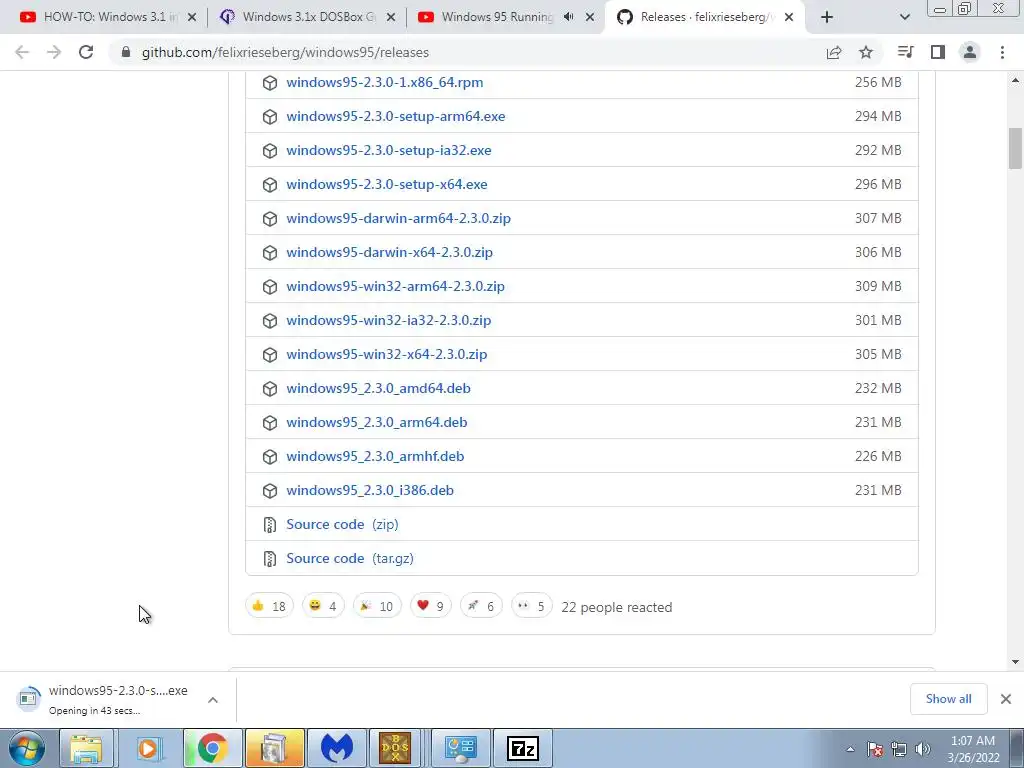Close the downloads bar
The height and width of the screenshot is (768, 1024).
[1006, 699]
